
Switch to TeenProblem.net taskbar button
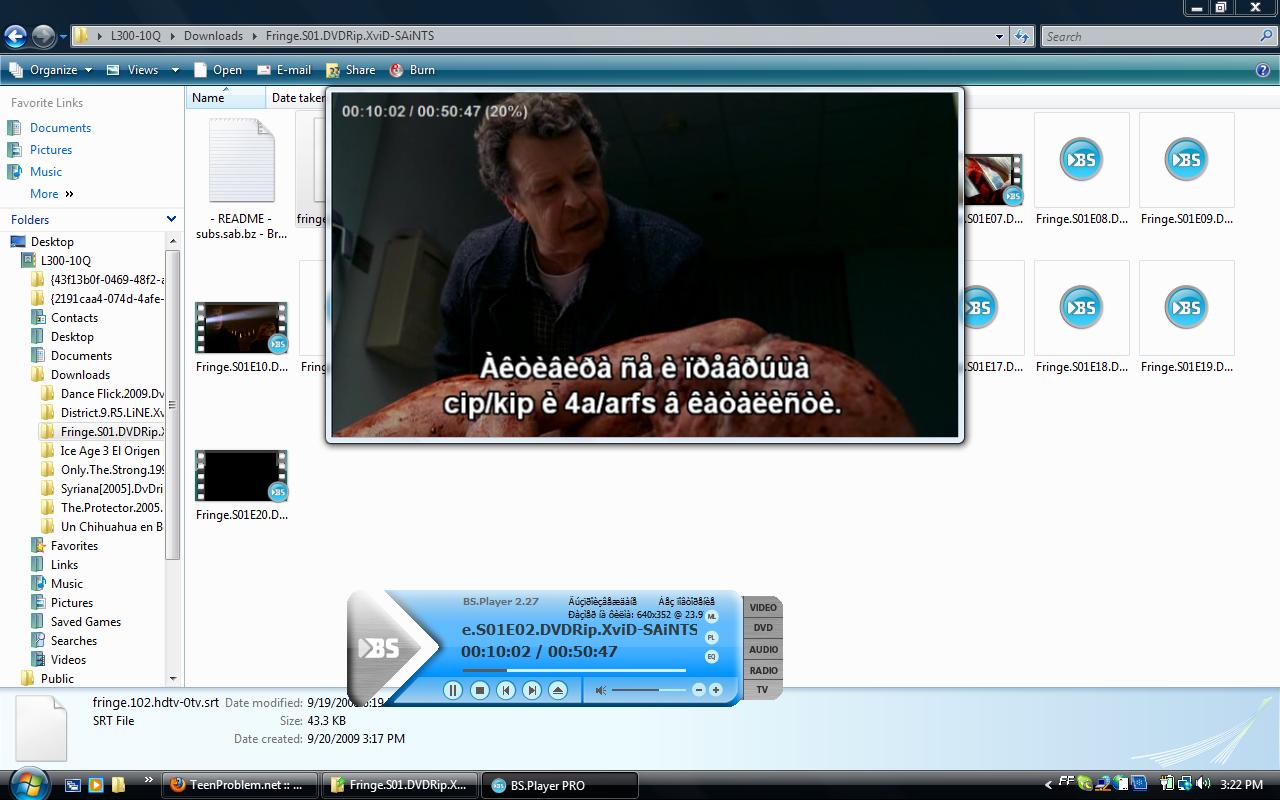pos(240,785)
